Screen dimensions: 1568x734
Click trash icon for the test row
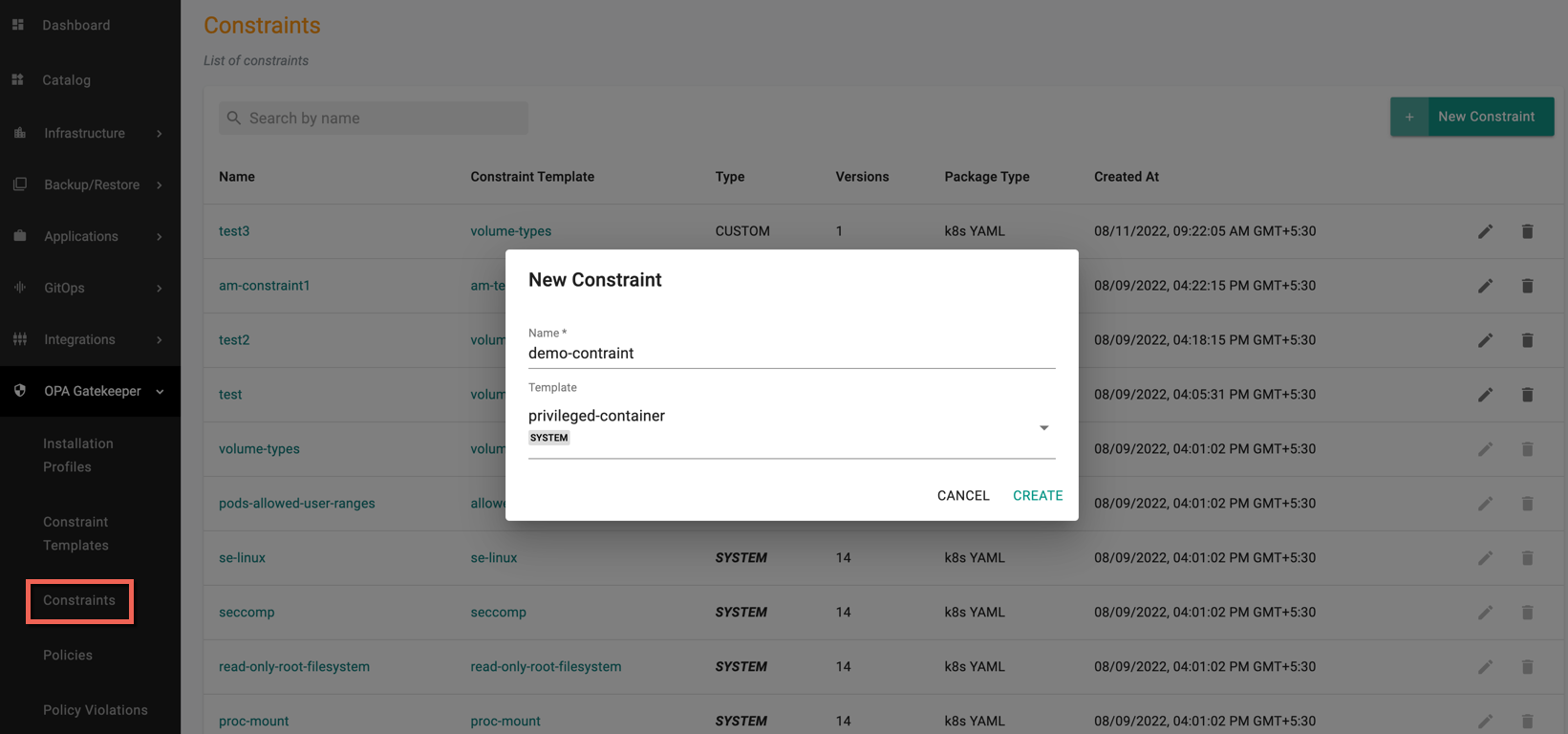click(1527, 395)
